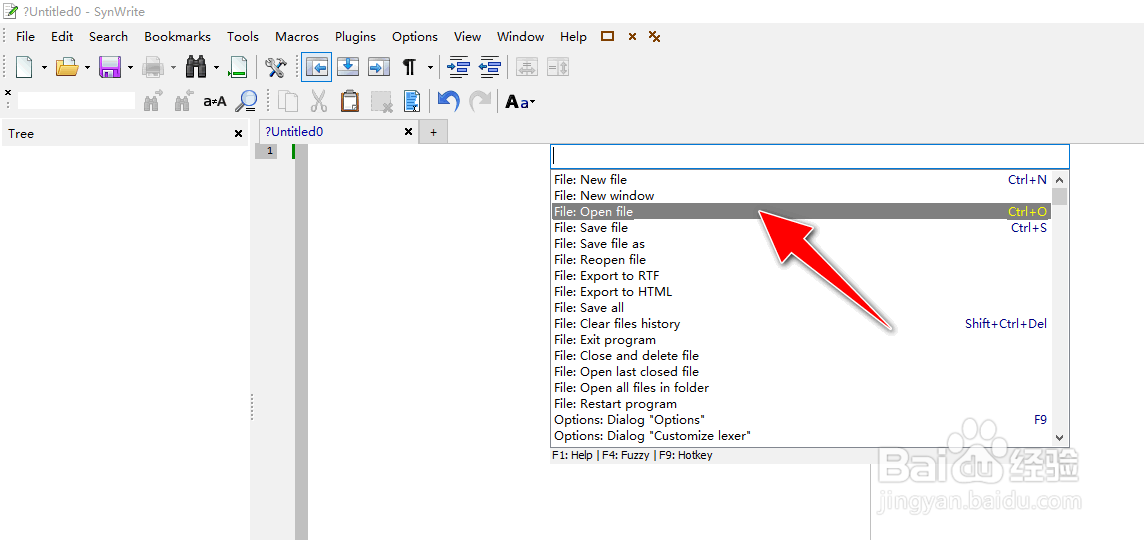
Task: Click the Indent lines icon
Action: click(458, 67)
